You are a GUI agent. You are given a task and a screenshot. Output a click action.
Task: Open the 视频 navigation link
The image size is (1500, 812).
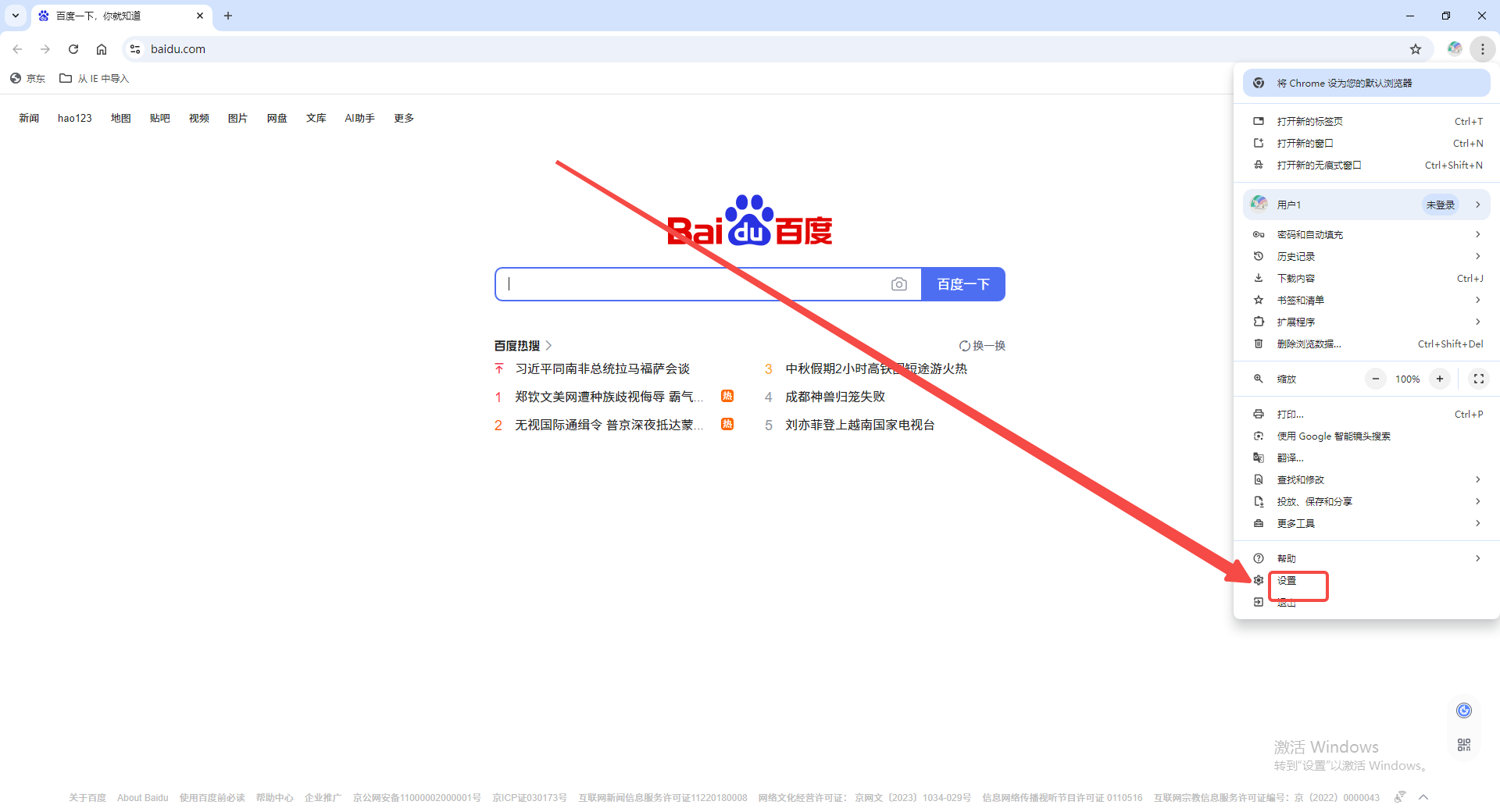point(199,118)
